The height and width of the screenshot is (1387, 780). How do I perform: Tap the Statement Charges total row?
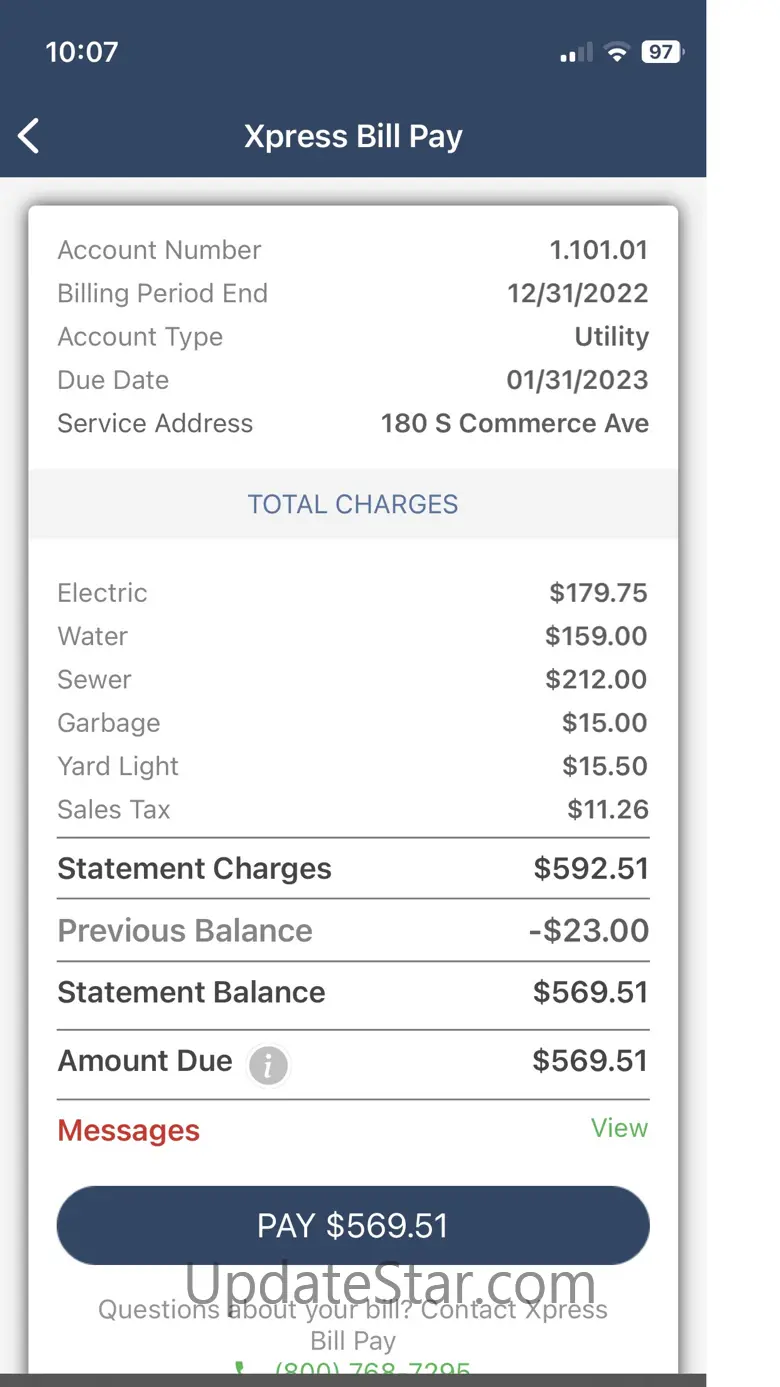tap(353, 868)
